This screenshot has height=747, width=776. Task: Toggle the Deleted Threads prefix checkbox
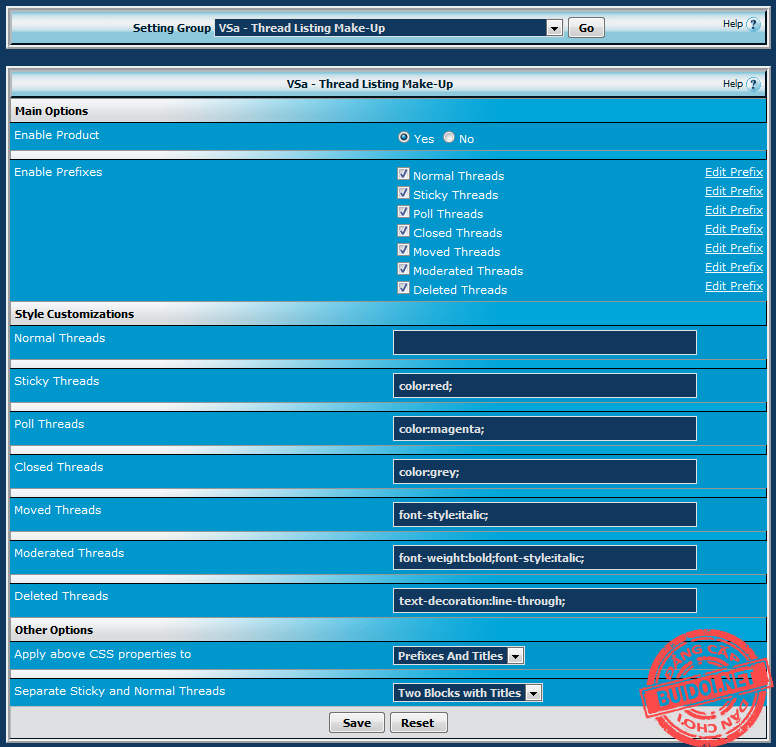(404, 288)
